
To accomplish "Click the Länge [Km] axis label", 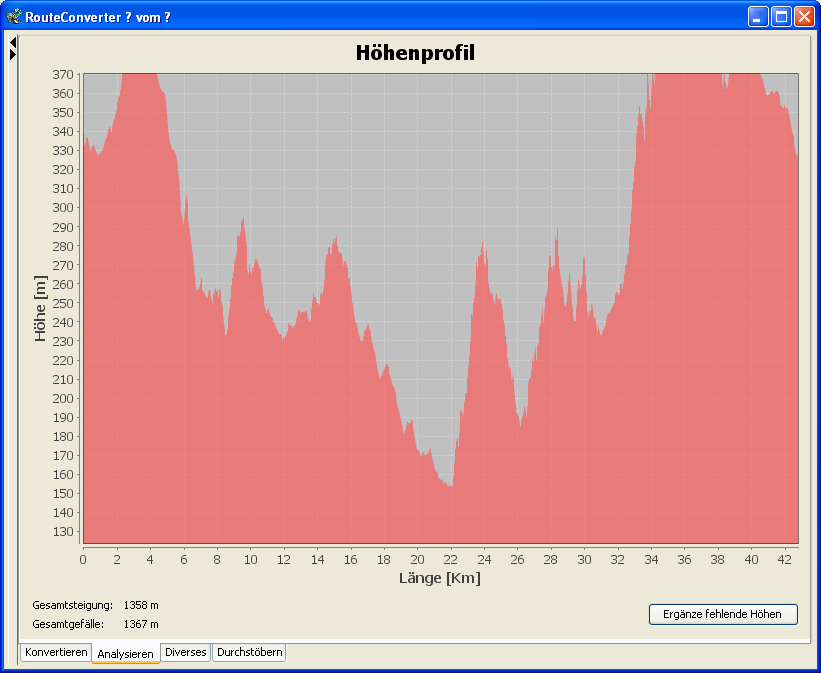I will coord(440,578).
